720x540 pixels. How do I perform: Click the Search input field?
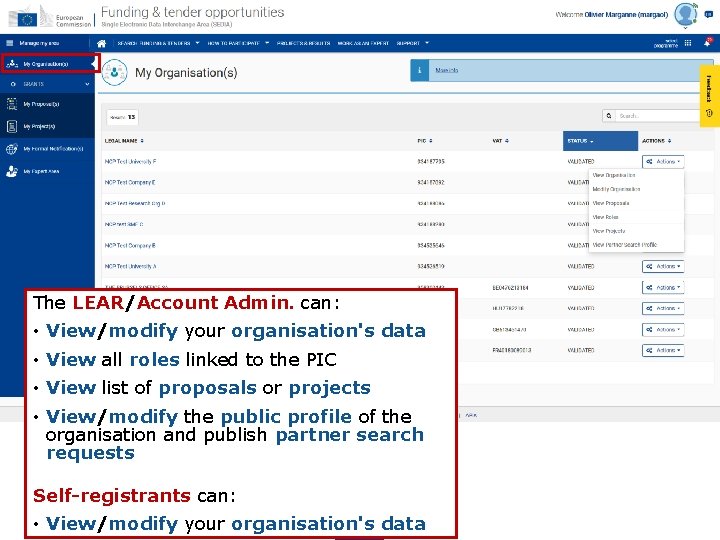point(659,116)
